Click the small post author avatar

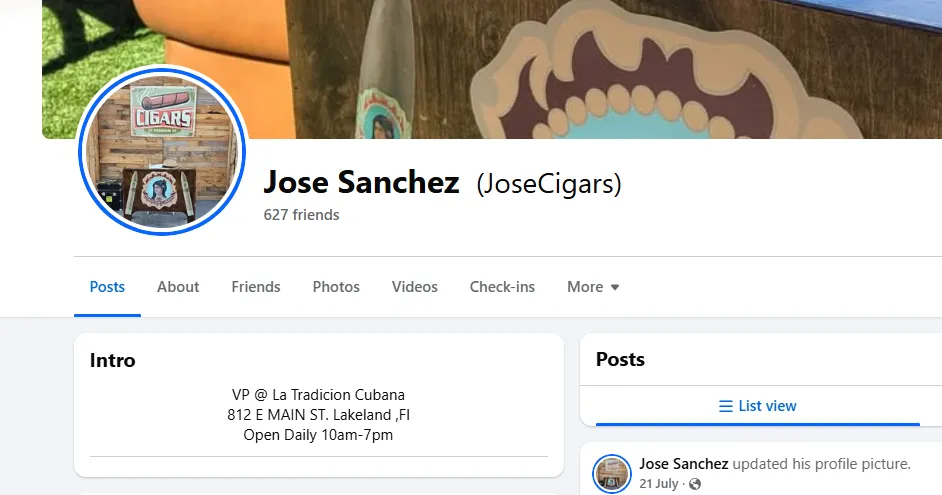pos(612,473)
